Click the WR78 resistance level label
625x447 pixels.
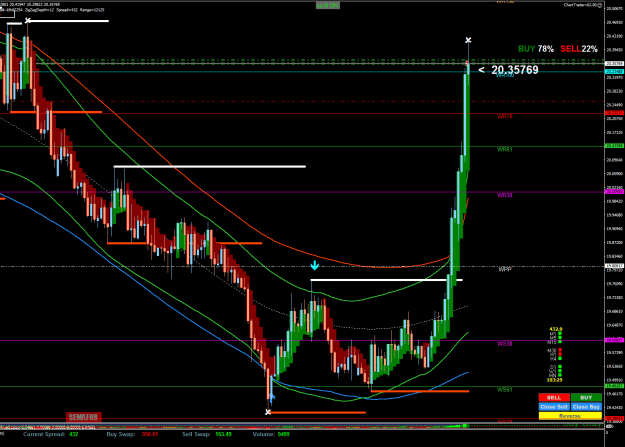tap(505, 116)
